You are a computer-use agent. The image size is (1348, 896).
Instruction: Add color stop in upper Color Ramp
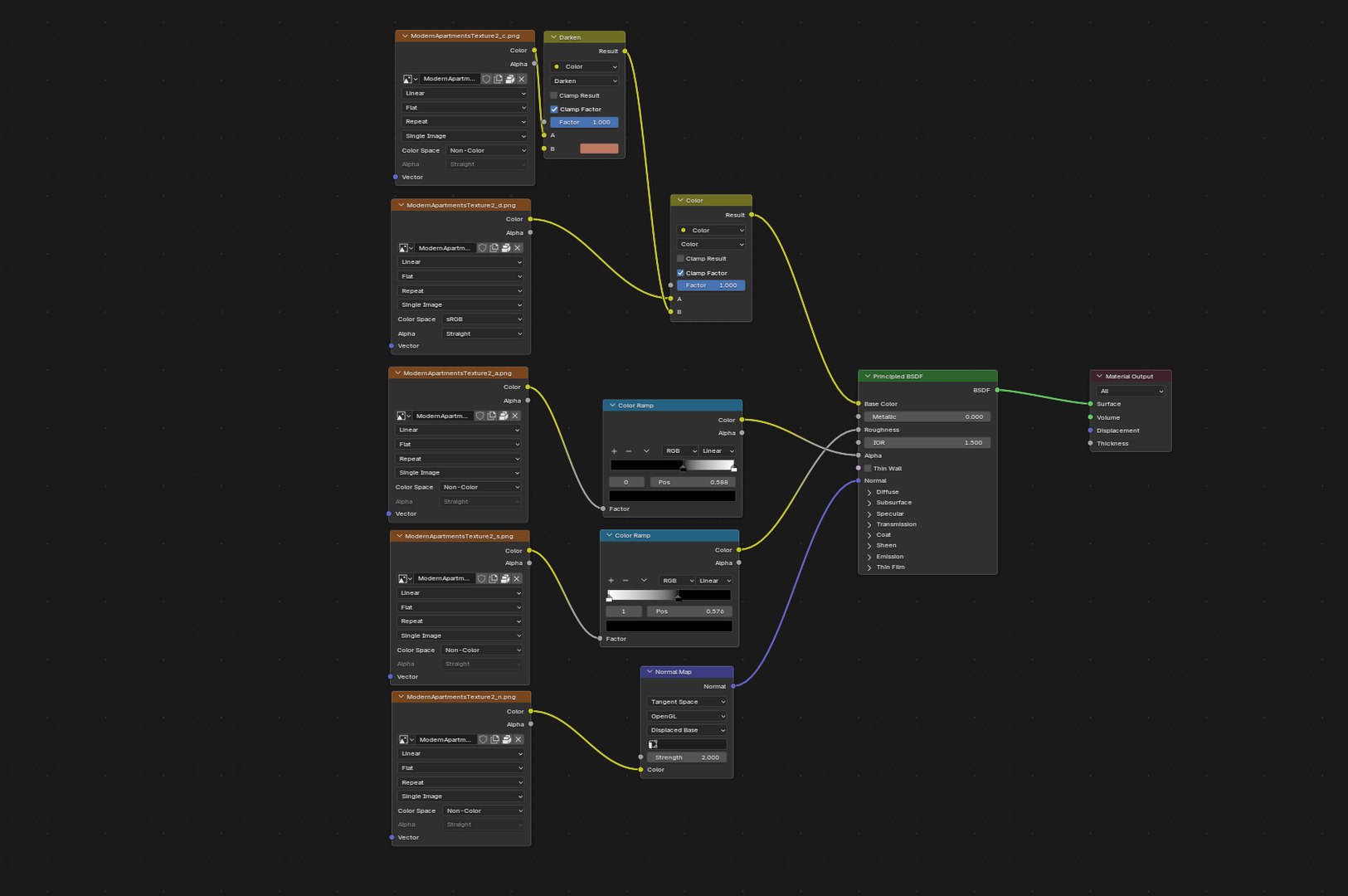614,451
